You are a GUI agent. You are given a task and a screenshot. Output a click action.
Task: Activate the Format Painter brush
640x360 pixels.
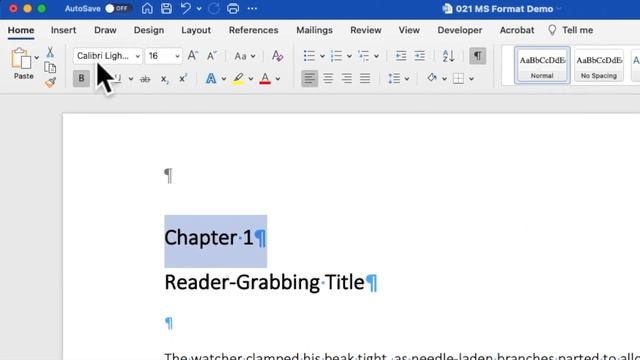click(50, 82)
